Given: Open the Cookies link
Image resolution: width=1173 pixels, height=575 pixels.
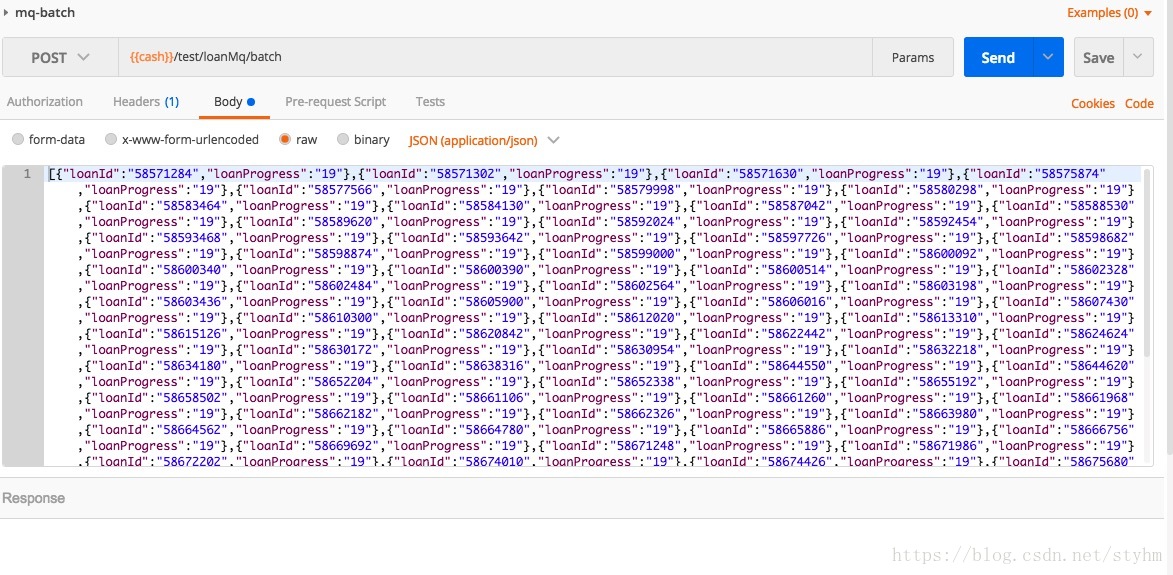Looking at the screenshot, I should pyautogui.click(x=1093, y=104).
